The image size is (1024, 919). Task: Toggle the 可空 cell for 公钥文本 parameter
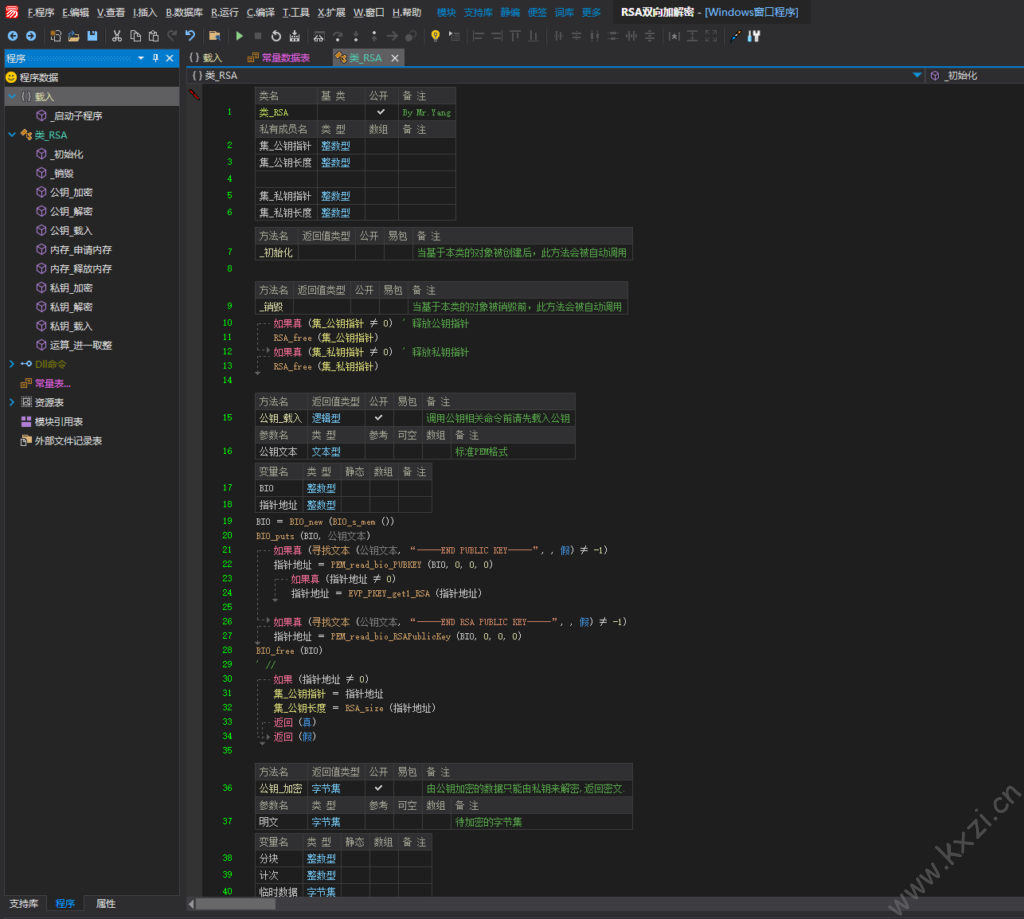[408, 451]
